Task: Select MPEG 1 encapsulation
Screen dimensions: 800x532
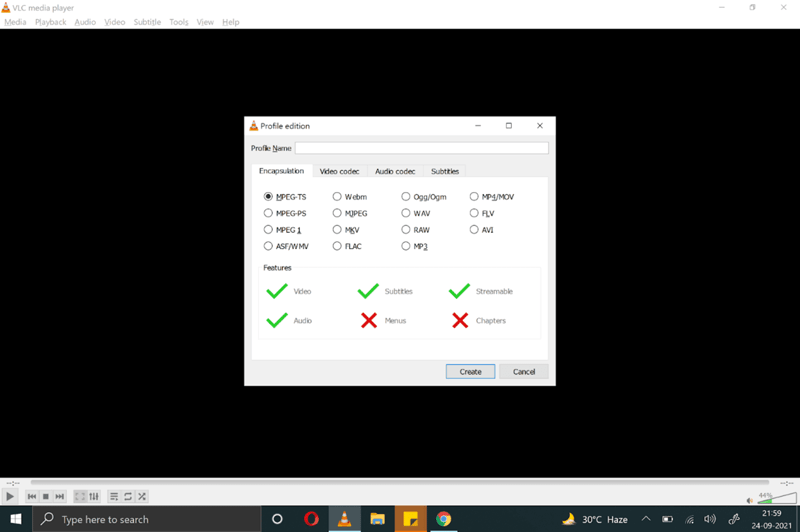Action: pyautogui.click(x=282, y=230)
